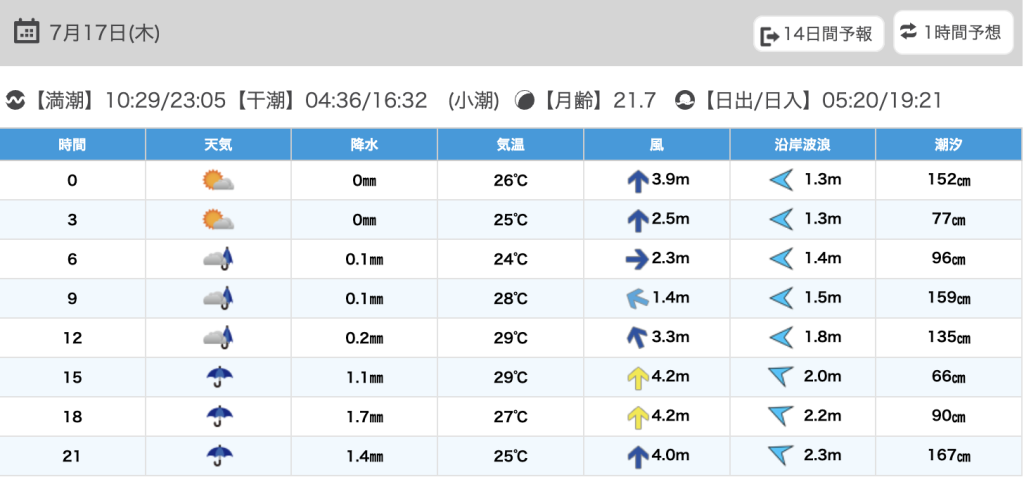The height and width of the screenshot is (477, 1024).
Task: Select the 潮汐 column header
Action: click(x=949, y=145)
